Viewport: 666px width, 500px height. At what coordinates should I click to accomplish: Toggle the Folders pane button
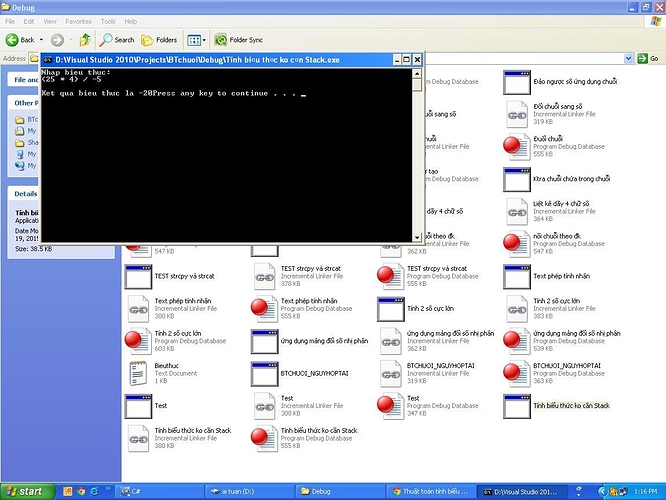point(159,40)
